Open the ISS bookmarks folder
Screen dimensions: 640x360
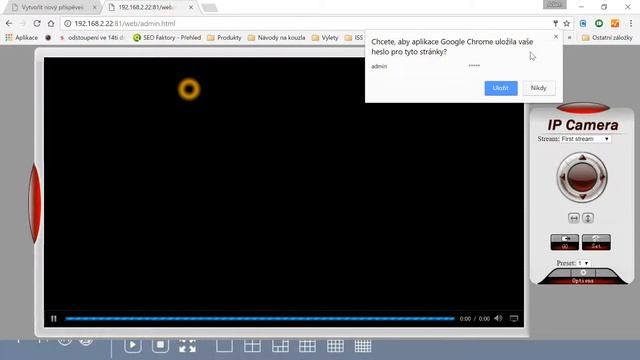tap(354, 38)
